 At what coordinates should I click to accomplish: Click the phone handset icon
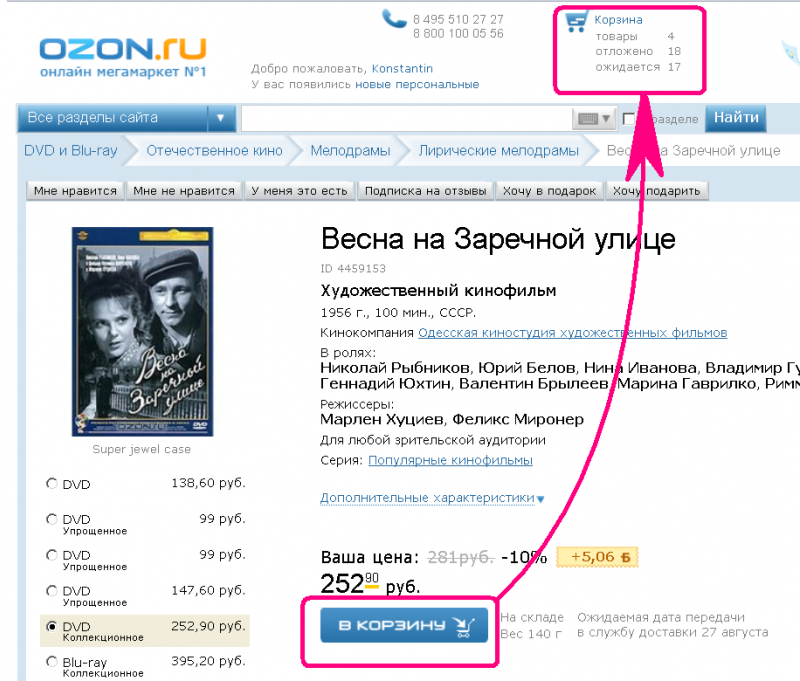point(394,19)
